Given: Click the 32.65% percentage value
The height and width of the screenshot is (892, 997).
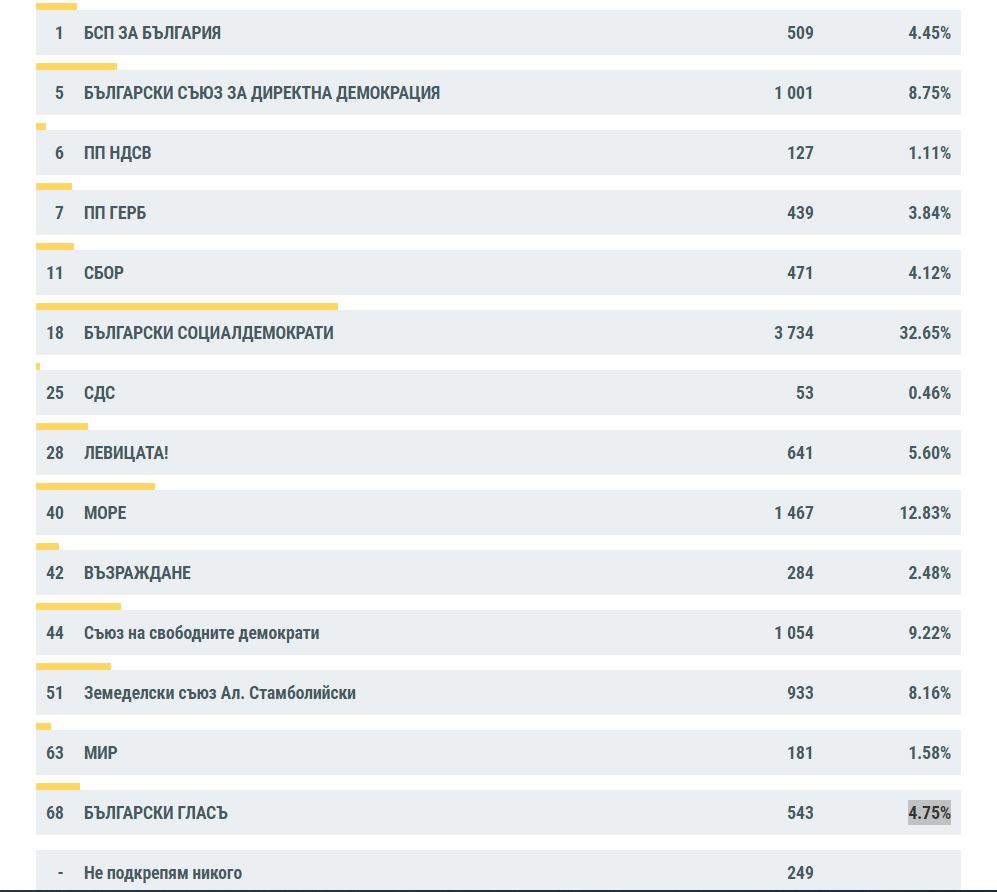Looking at the screenshot, I should pos(925,333).
